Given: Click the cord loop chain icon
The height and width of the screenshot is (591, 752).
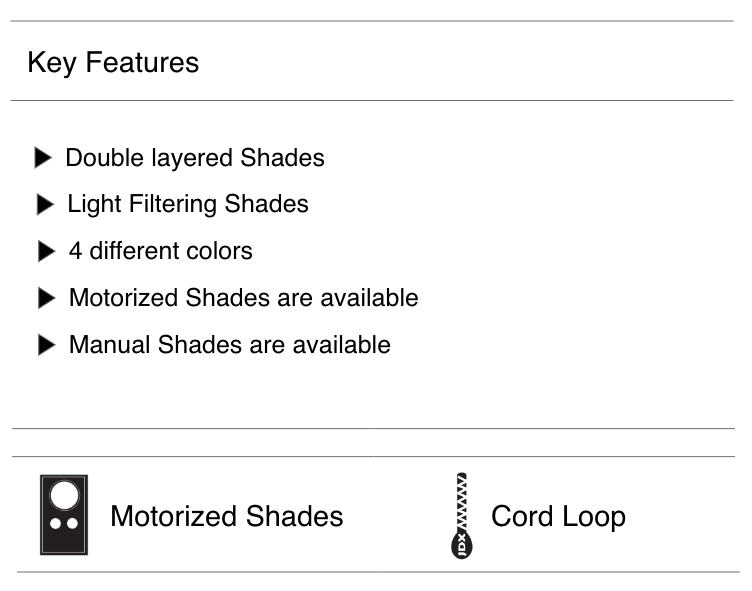Looking at the screenshot, I should [x=462, y=514].
